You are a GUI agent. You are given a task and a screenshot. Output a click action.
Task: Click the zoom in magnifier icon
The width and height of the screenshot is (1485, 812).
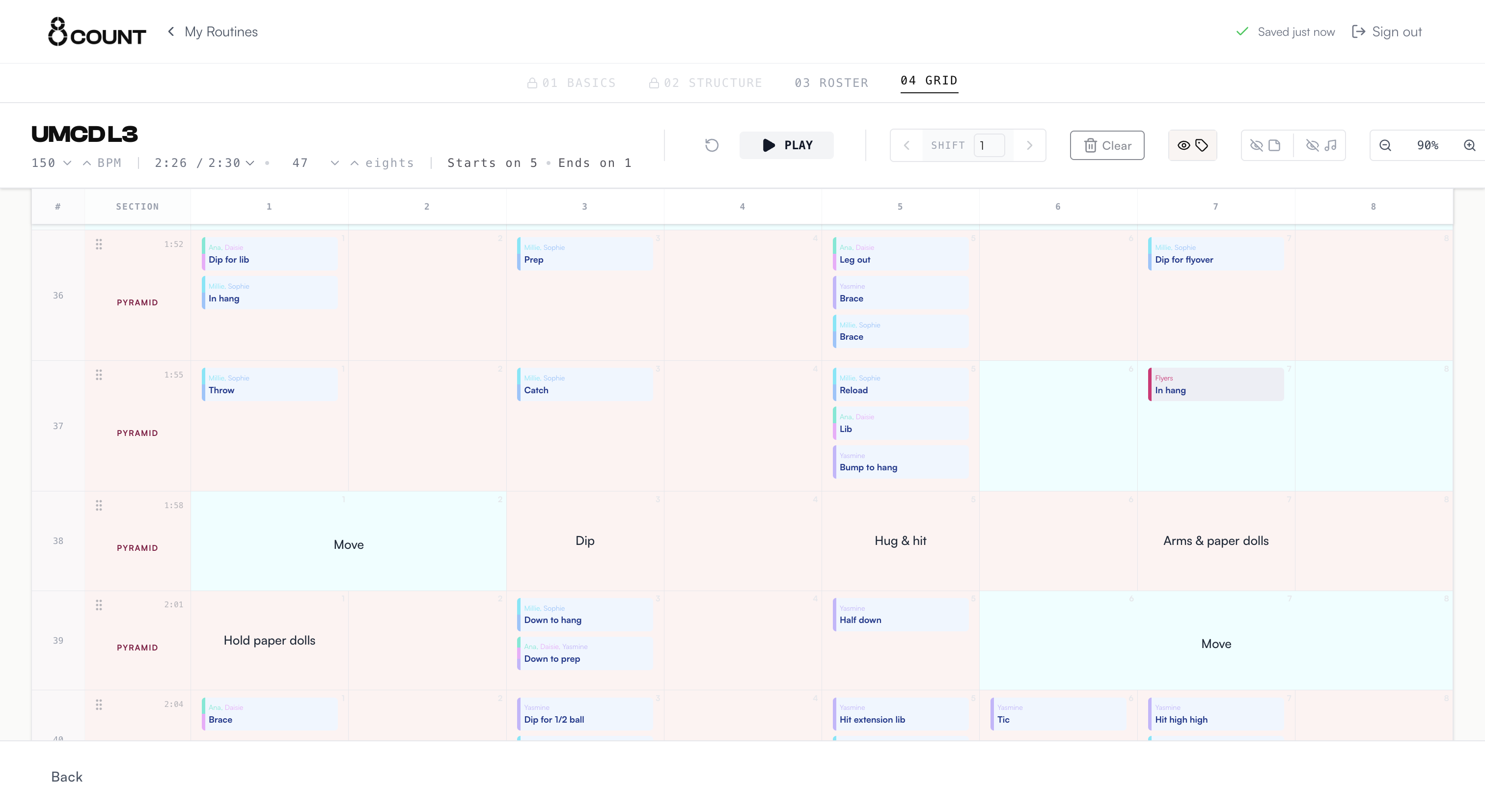(x=1469, y=145)
